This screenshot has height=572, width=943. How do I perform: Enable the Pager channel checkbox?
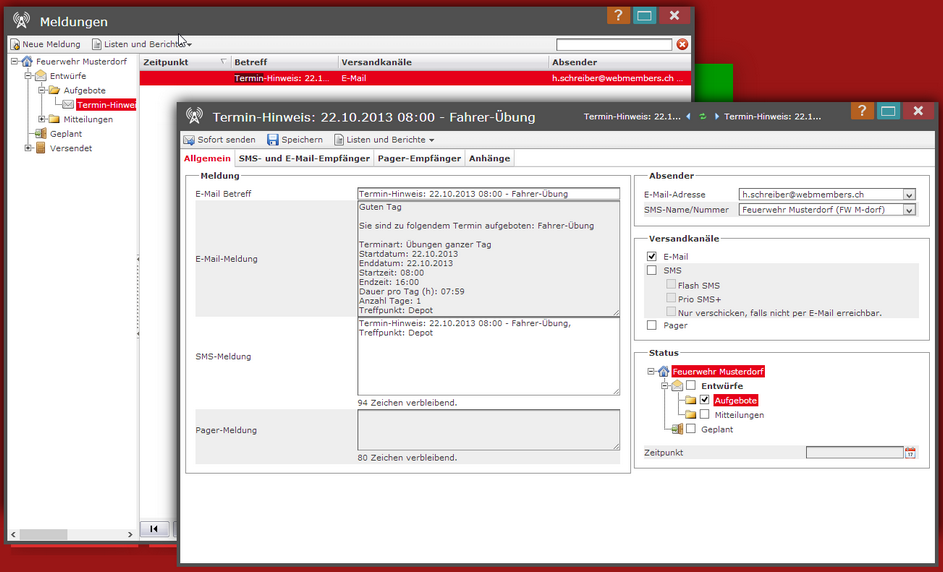[x=652, y=325]
